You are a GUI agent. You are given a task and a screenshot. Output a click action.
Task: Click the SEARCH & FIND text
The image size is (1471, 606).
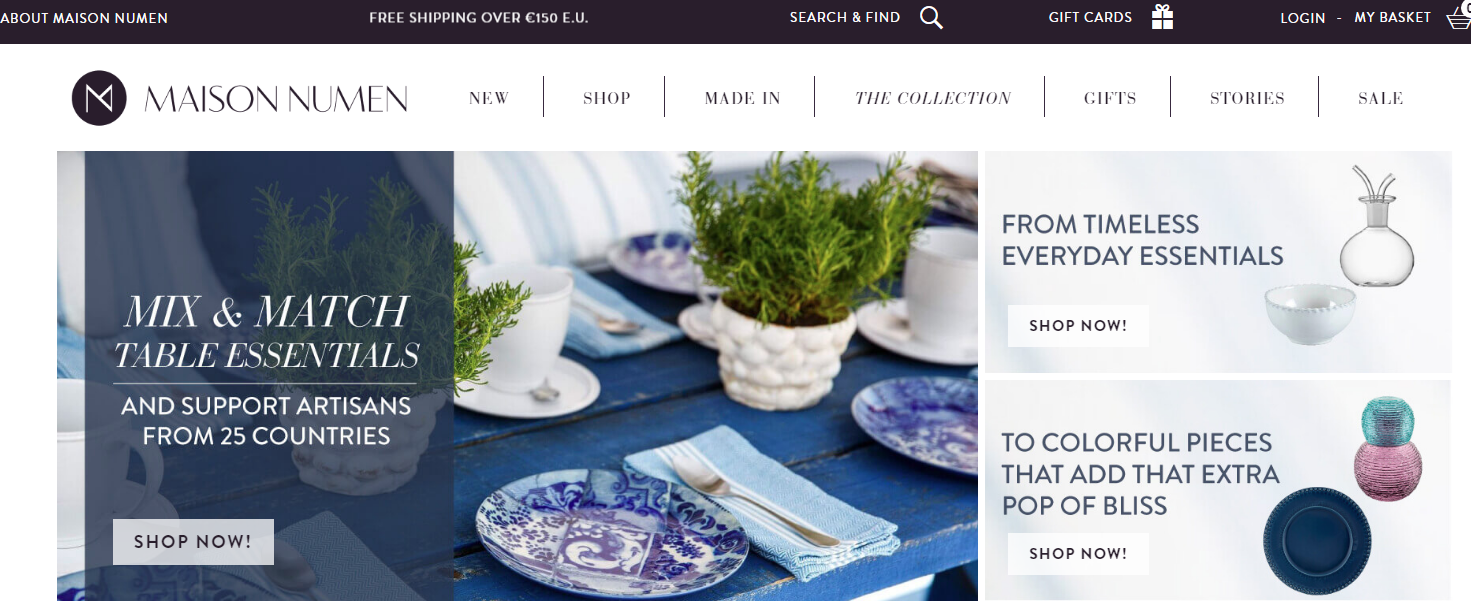tap(845, 17)
